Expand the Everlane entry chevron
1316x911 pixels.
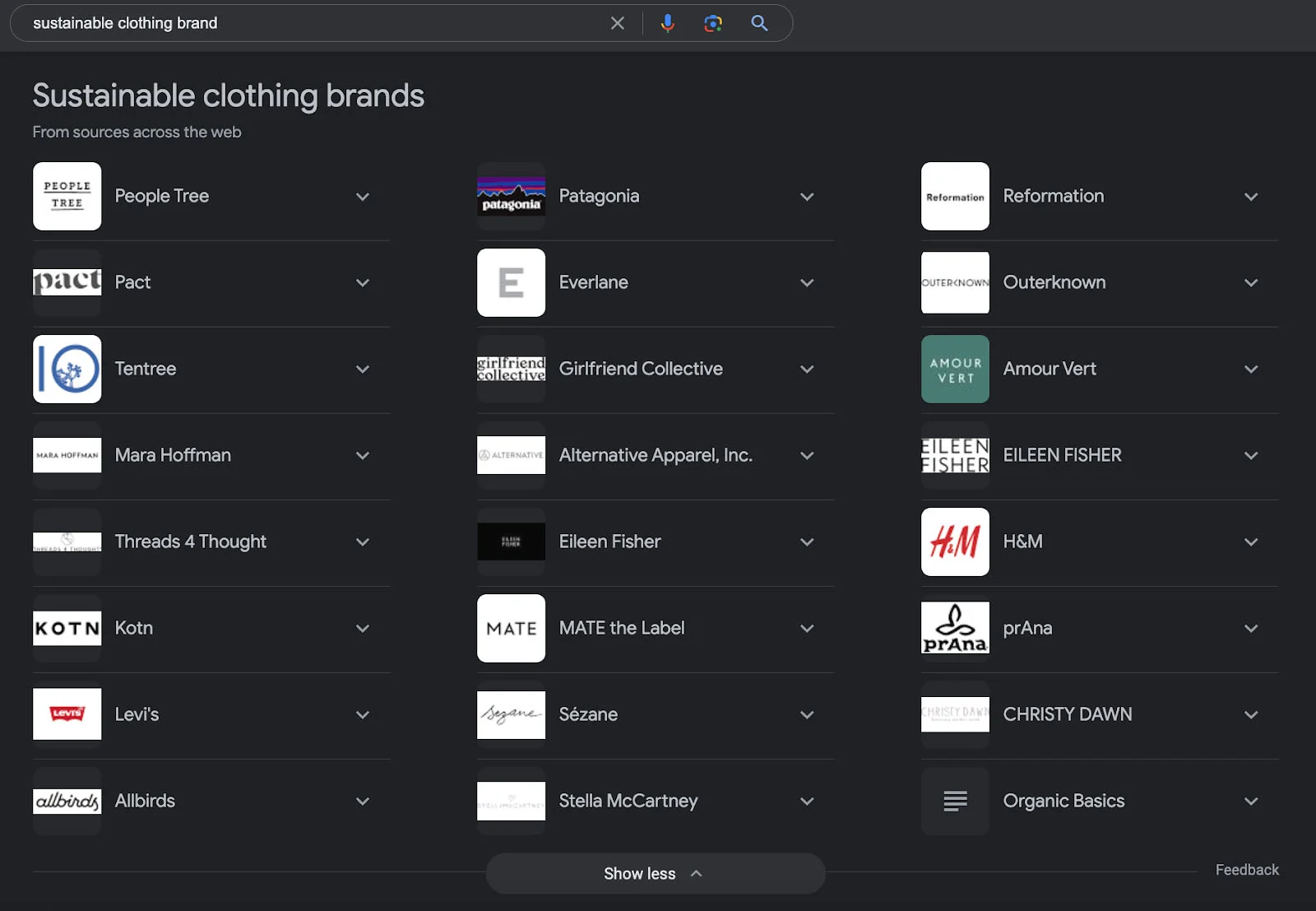807,283
